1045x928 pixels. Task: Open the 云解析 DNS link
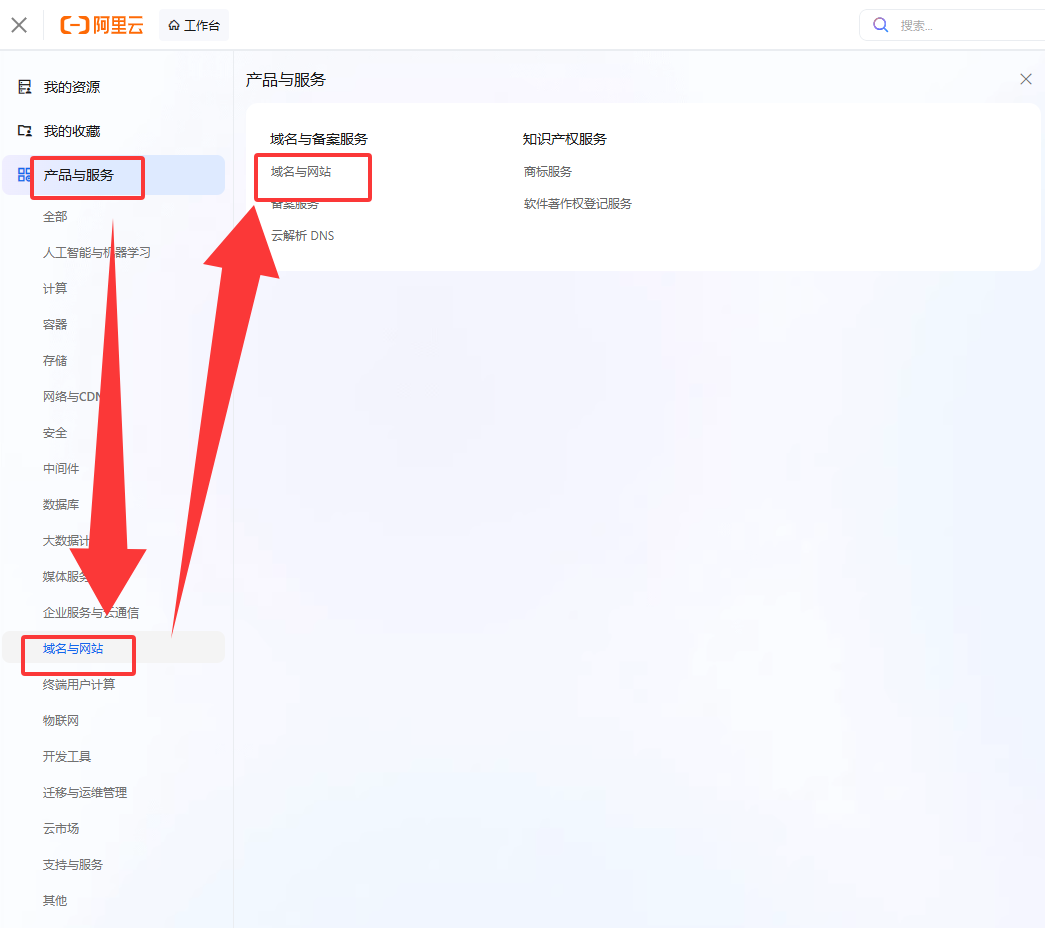(x=302, y=236)
